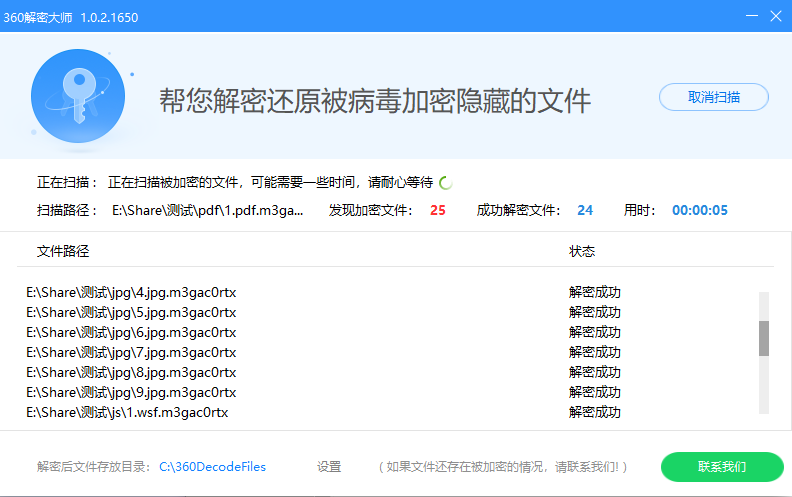Select the row 6.jpg.m3gac0rtx

click(131, 332)
